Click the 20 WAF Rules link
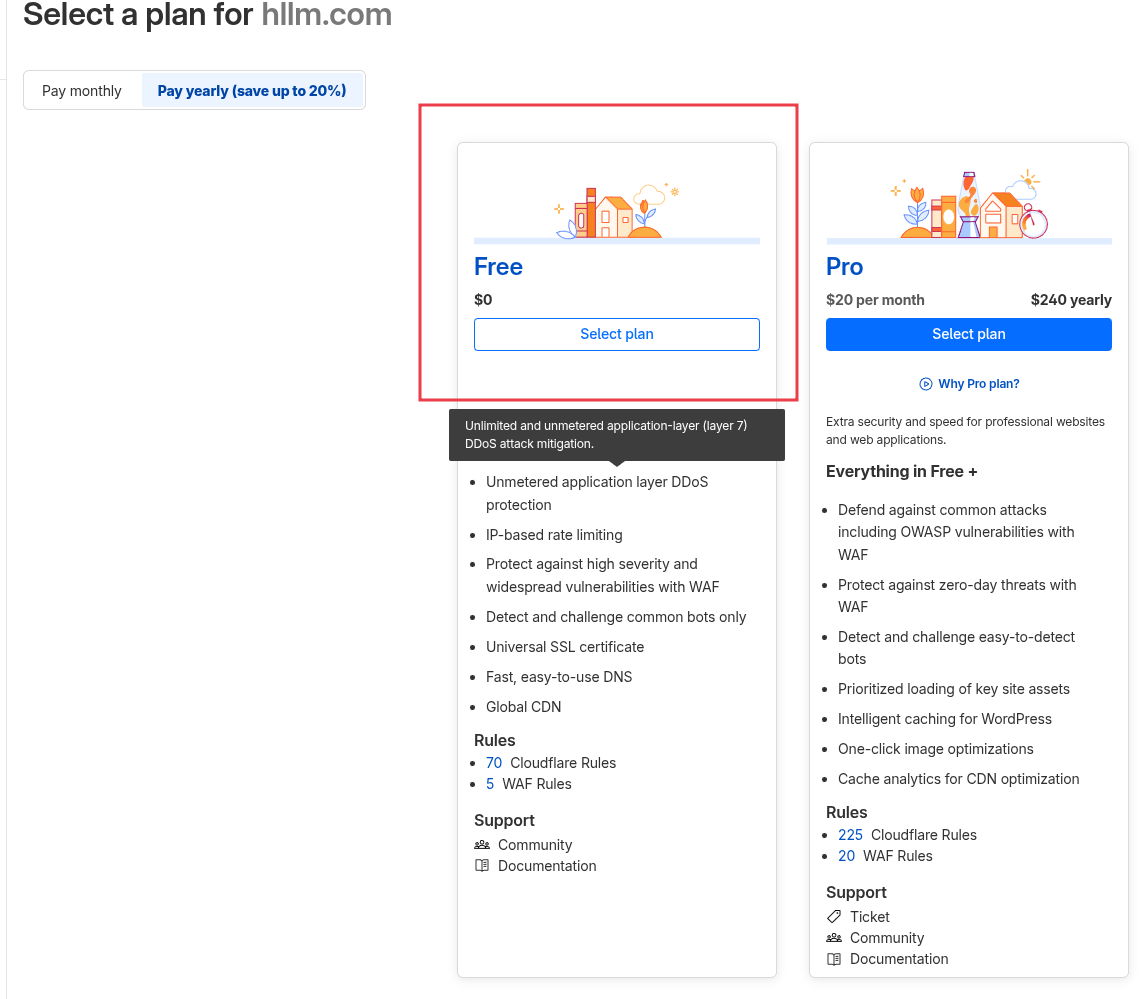This screenshot has height=999, width=1142. (846, 855)
